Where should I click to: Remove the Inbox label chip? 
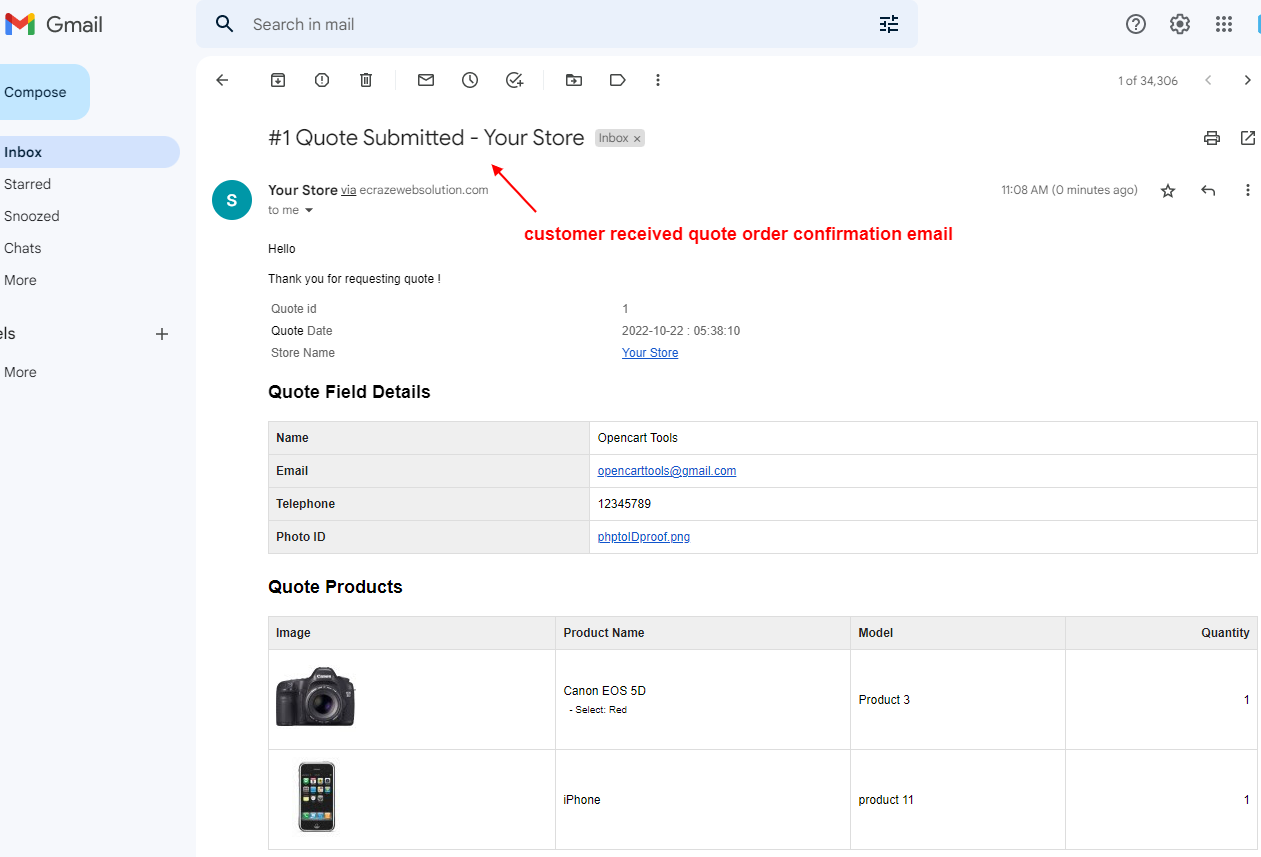coord(637,138)
